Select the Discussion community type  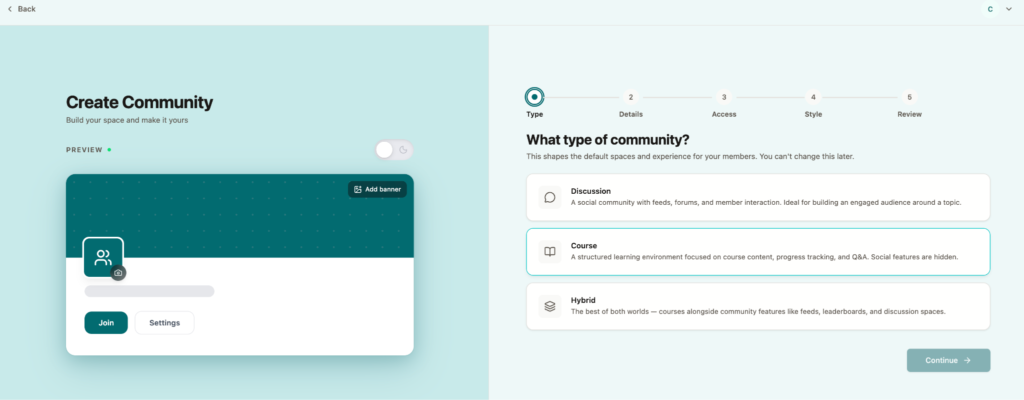tap(757, 197)
